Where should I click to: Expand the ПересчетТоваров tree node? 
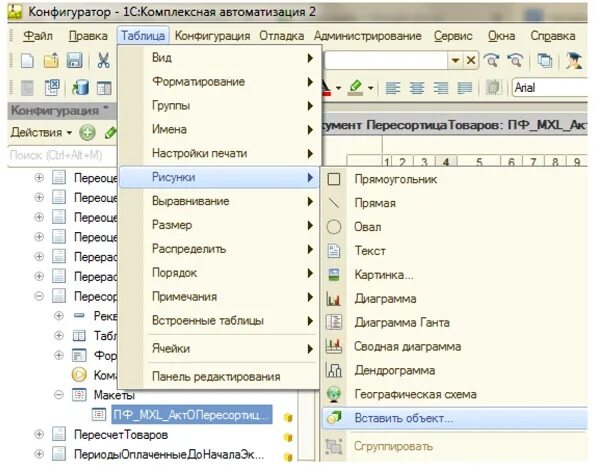coord(39,434)
